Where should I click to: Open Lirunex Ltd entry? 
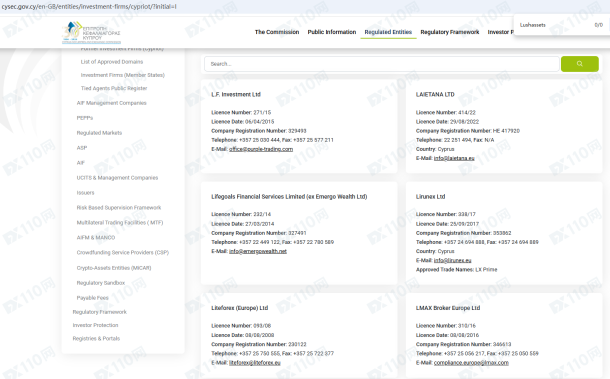[x=430, y=197]
